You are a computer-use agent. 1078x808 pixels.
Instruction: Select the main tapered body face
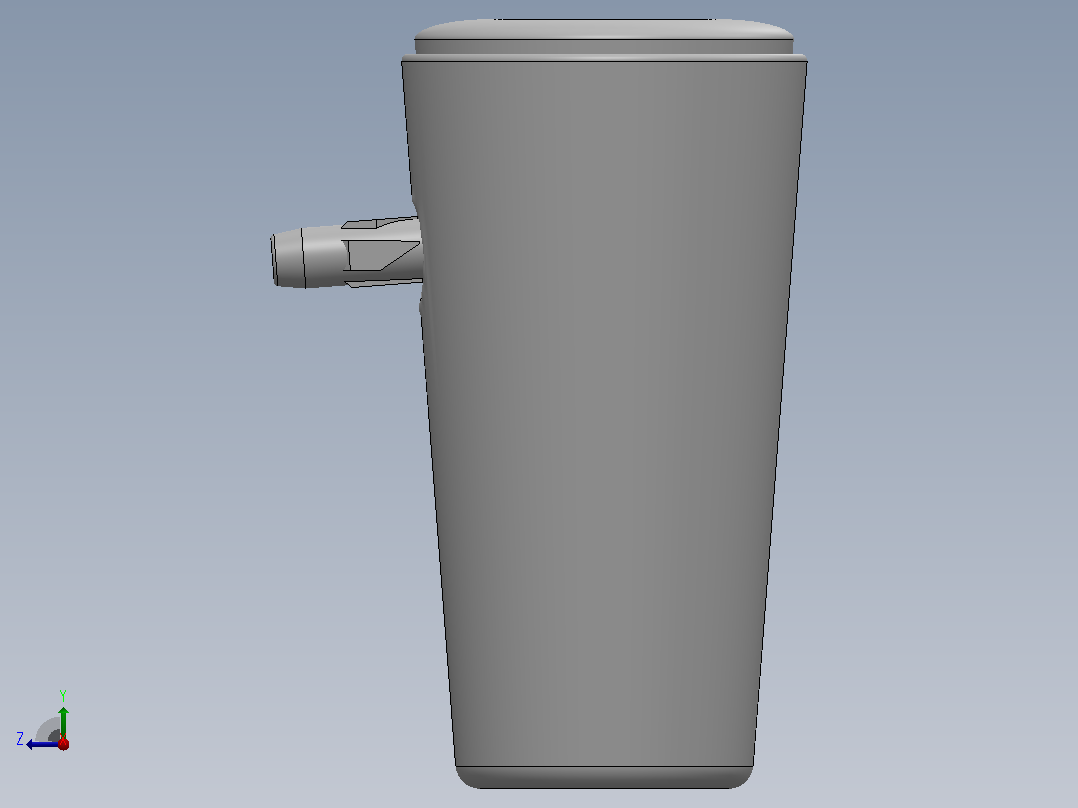pyautogui.click(x=605, y=413)
